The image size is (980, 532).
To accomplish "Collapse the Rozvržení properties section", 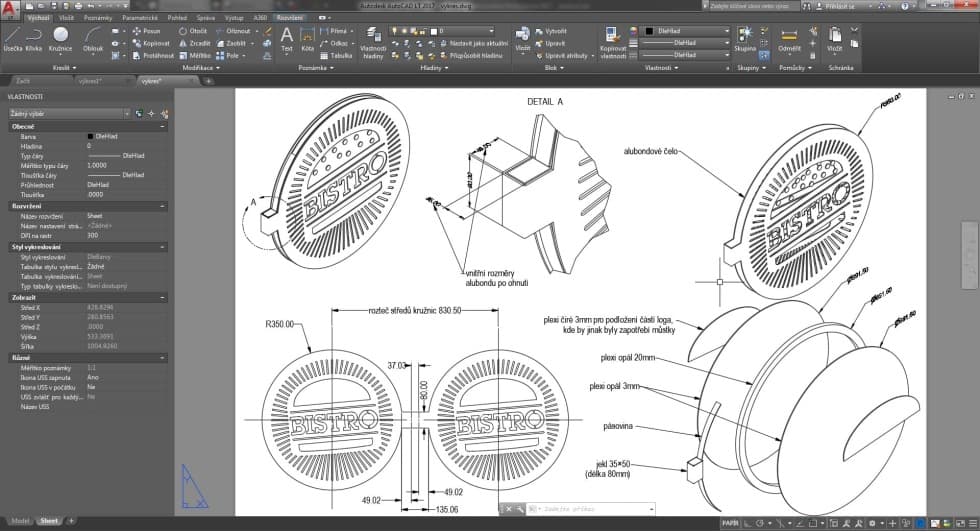I will (x=162, y=206).
